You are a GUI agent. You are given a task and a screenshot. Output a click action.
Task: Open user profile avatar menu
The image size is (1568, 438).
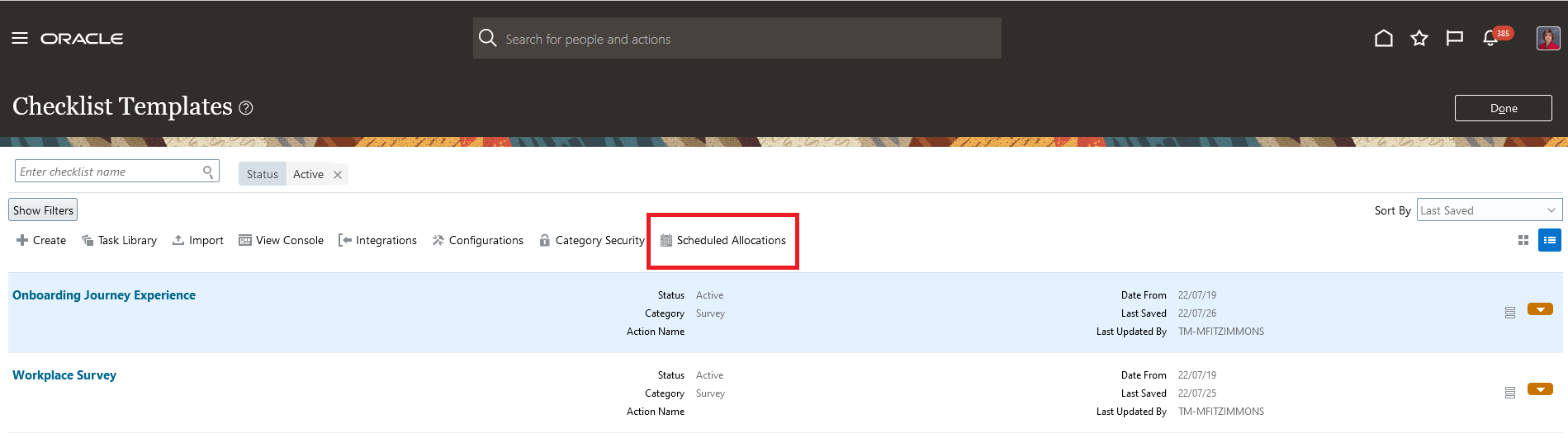click(1548, 39)
